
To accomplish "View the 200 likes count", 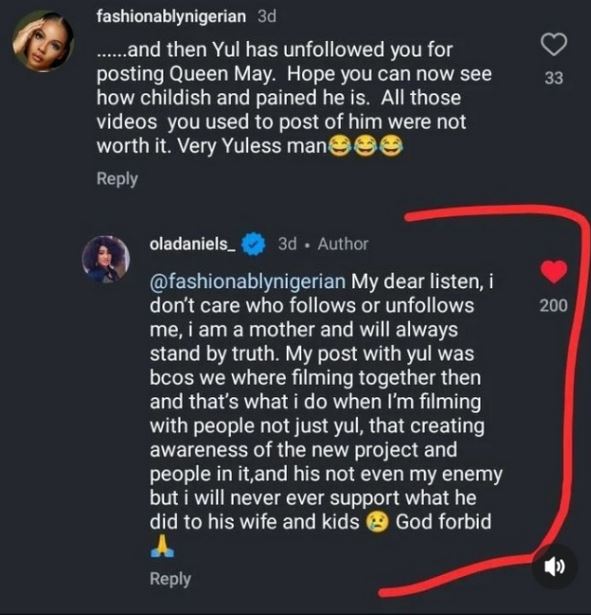I will [553, 306].
